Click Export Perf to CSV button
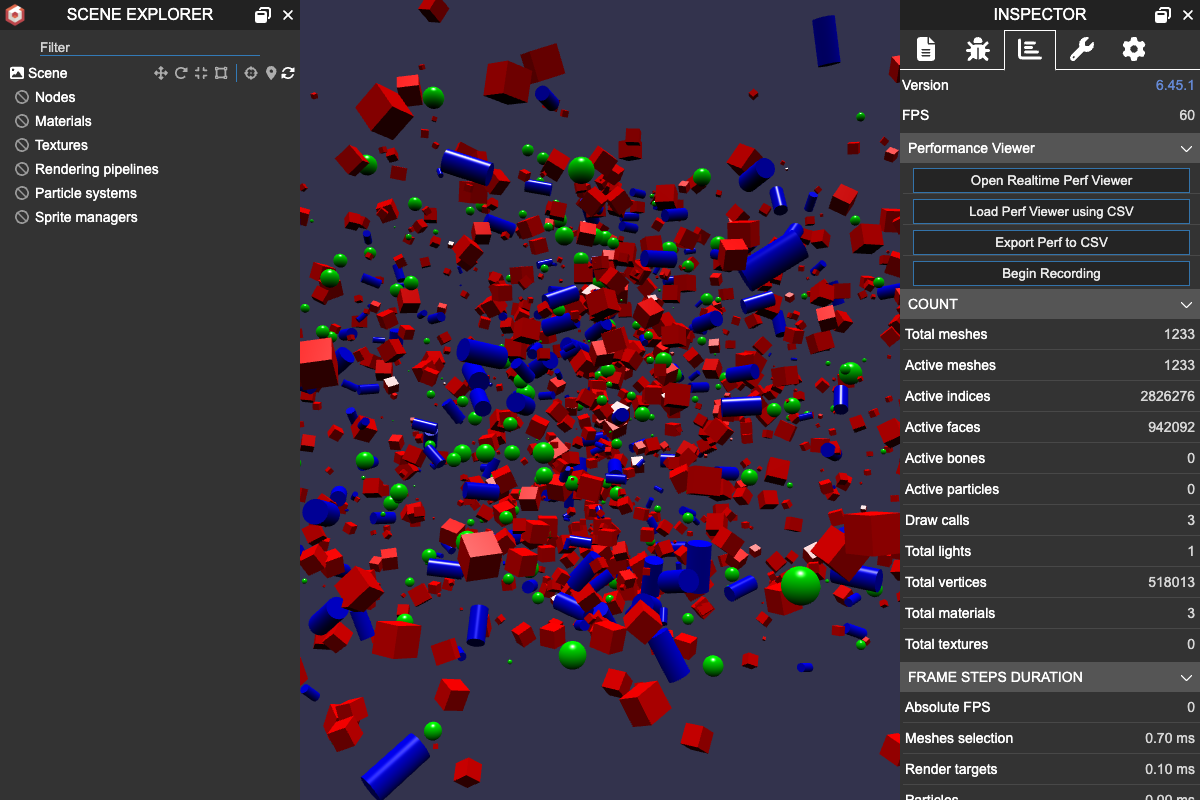 (x=1051, y=242)
